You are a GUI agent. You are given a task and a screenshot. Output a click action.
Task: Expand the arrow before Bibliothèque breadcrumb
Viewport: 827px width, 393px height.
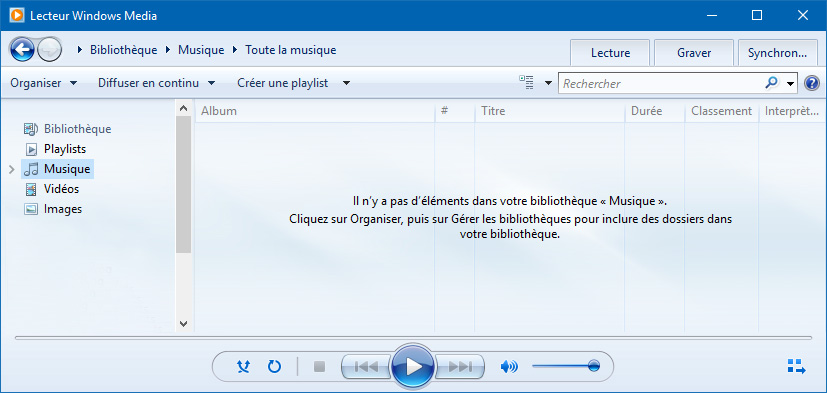(80, 50)
